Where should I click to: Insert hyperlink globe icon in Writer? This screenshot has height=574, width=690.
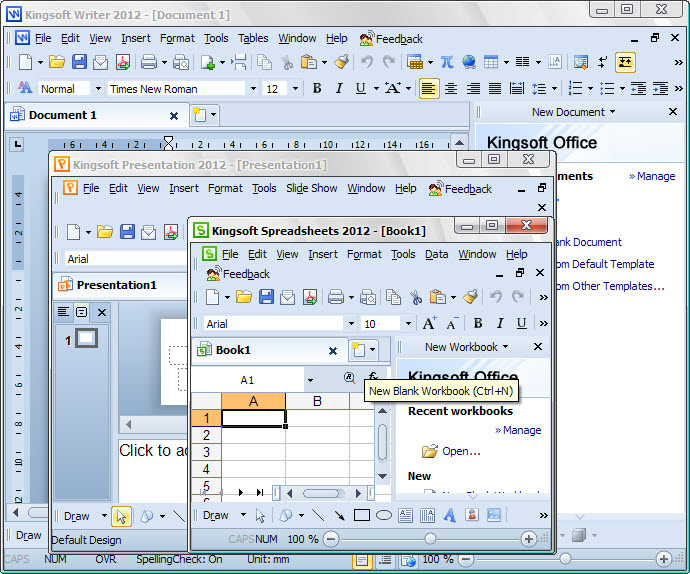coord(469,62)
